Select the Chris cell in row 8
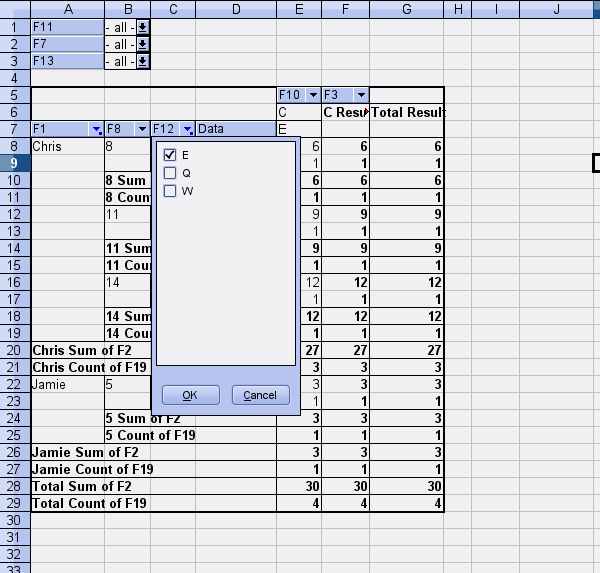Image resolution: width=600 pixels, height=573 pixels. (67, 146)
